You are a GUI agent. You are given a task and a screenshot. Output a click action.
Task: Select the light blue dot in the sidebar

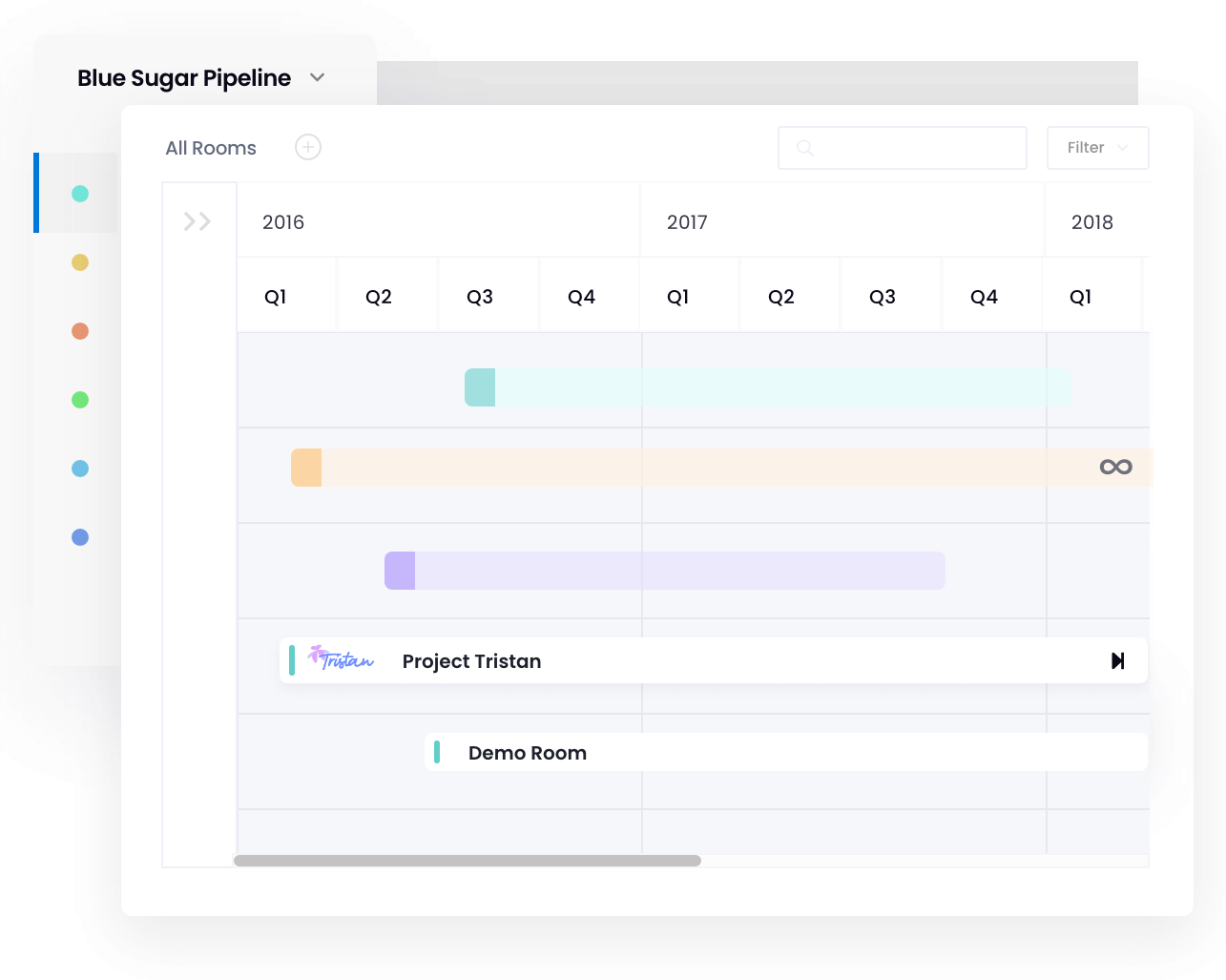pyautogui.click(x=80, y=469)
